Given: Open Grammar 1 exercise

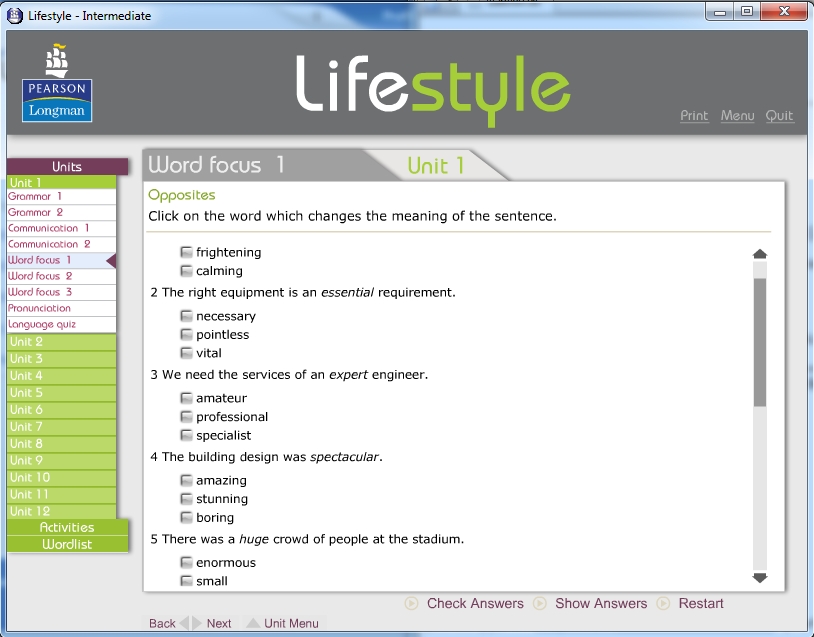Looking at the screenshot, I should [61, 196].
